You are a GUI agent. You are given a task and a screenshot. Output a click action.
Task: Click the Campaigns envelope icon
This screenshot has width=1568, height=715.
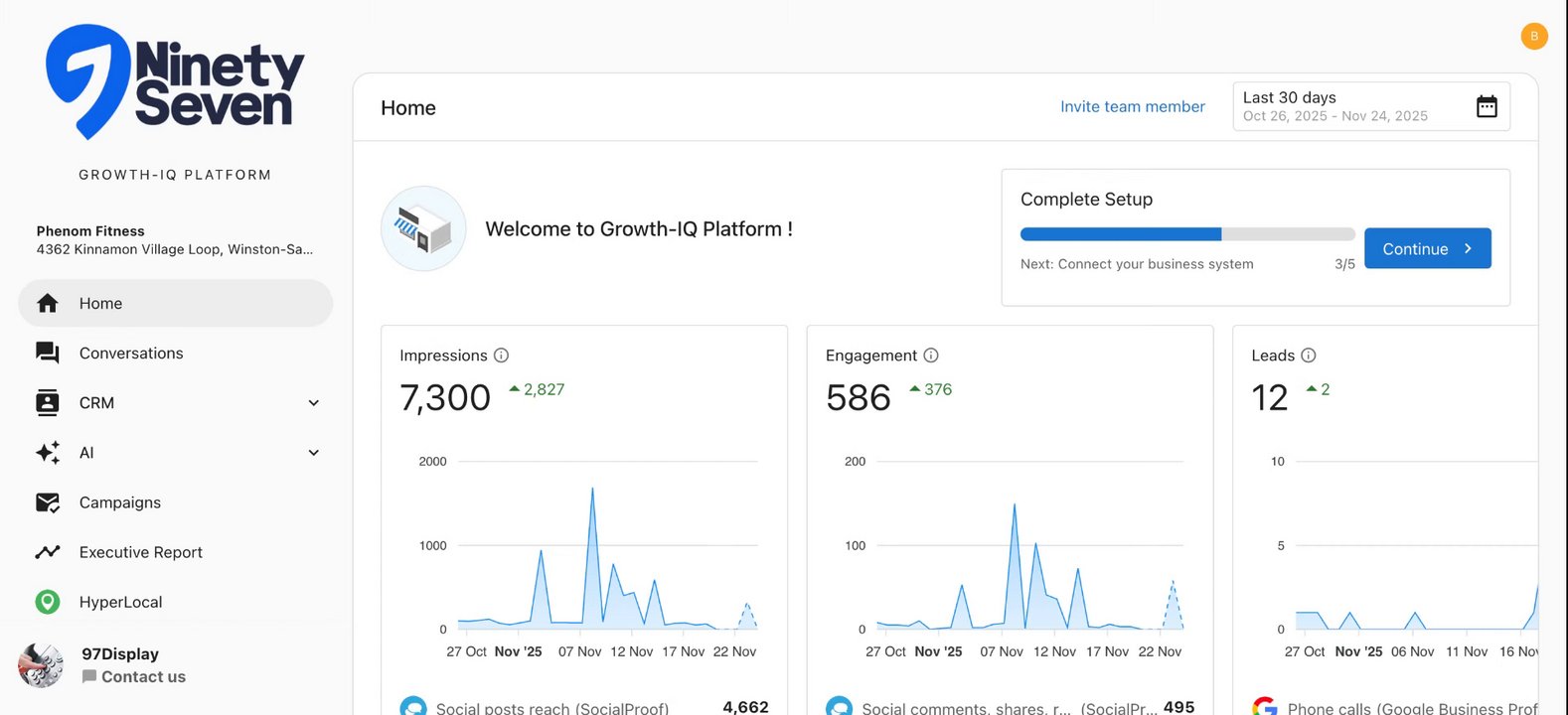(47, 502)
